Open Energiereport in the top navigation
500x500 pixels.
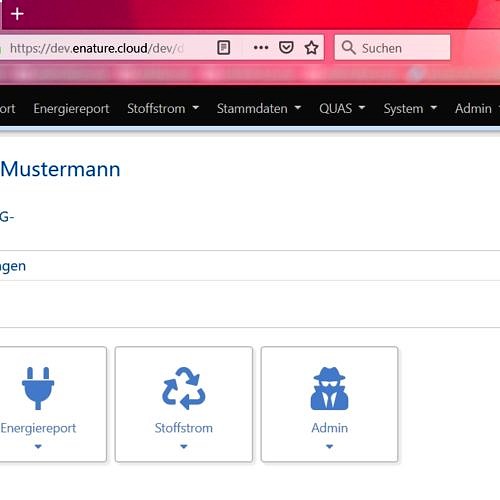pos(71,109)
